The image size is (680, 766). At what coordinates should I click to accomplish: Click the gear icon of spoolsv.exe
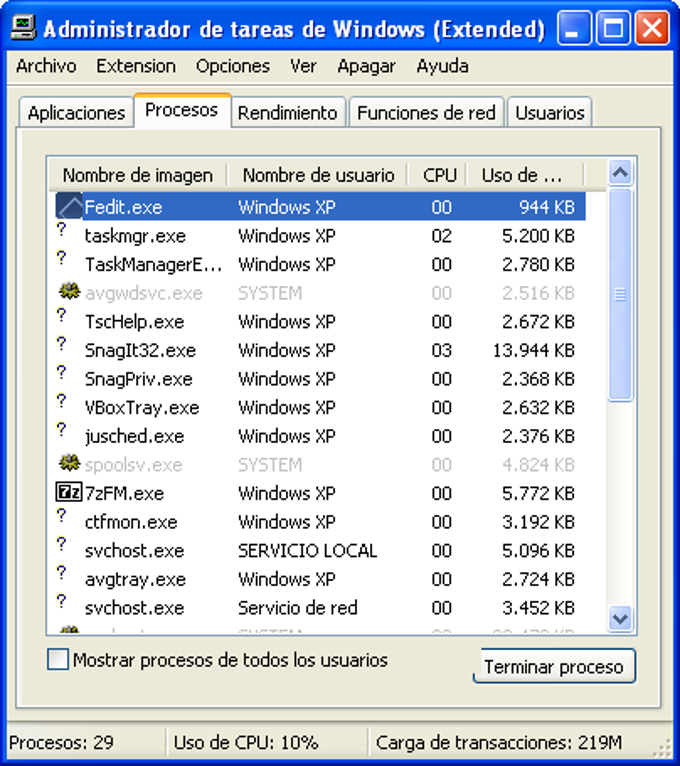point(69,463)
